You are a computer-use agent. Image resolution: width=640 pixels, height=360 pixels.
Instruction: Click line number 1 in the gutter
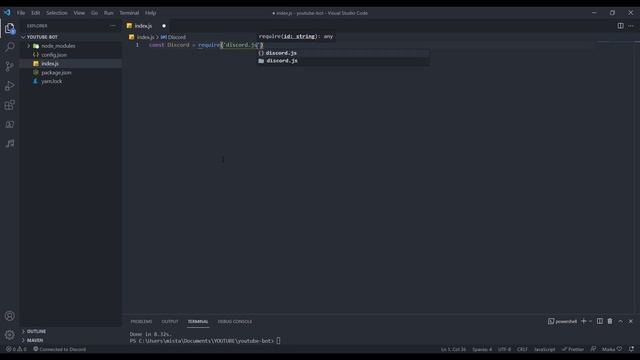click(x=137, y=45)
